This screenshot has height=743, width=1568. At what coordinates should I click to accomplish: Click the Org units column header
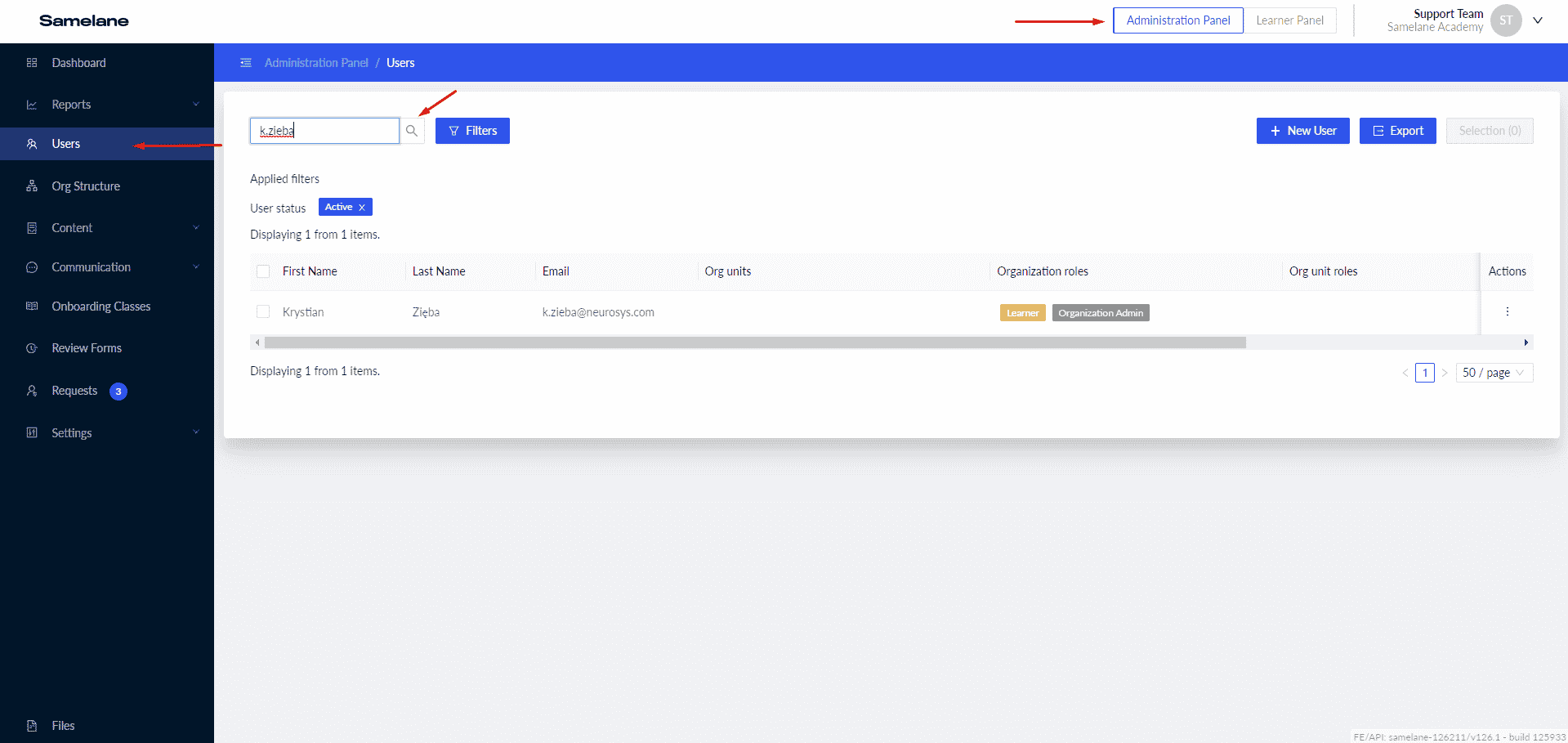point(728,271)
